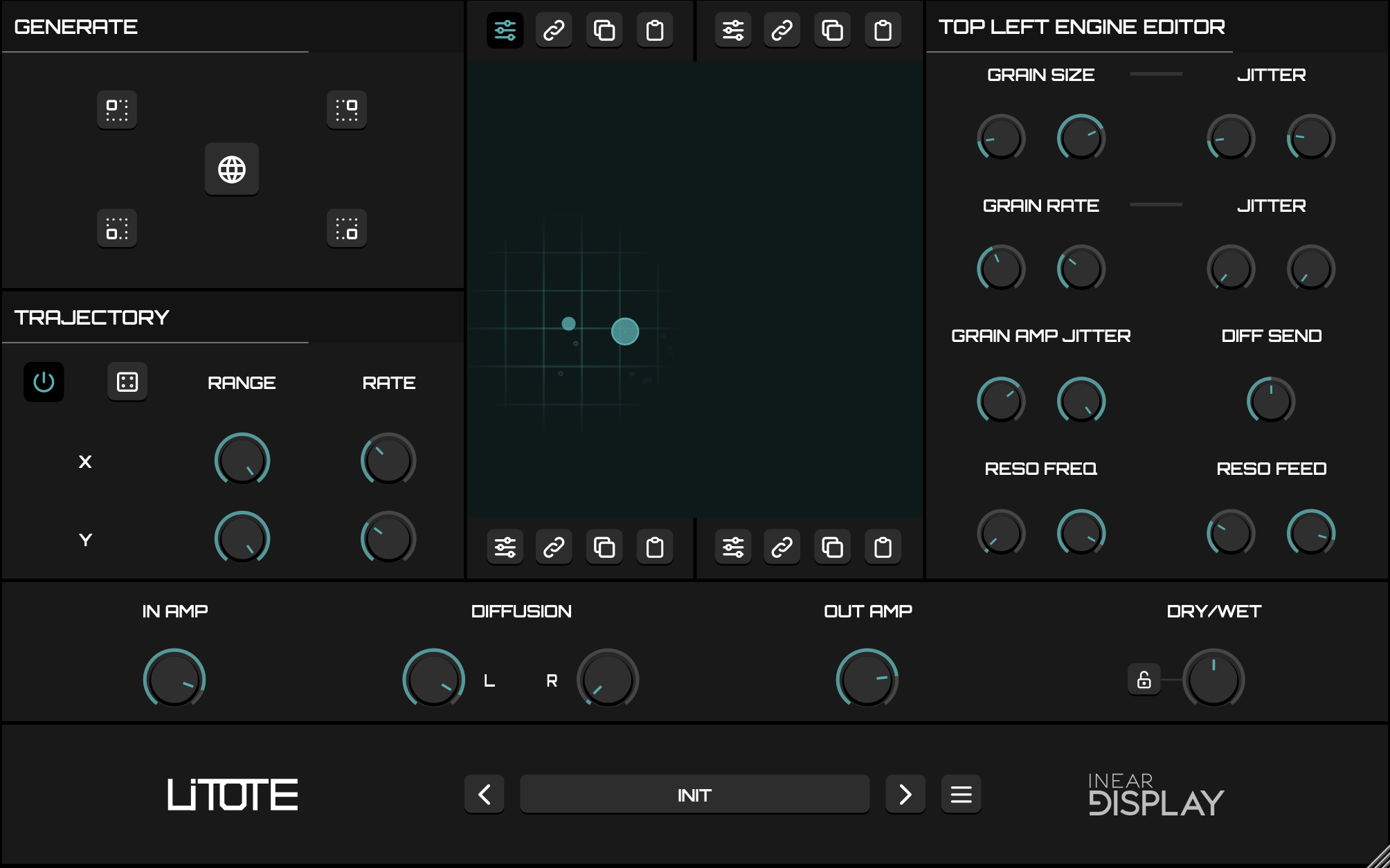This screenshot has height=868, width=1390.
Task: Toggle the dry/wet lock icon
Action: (1144, 679)
